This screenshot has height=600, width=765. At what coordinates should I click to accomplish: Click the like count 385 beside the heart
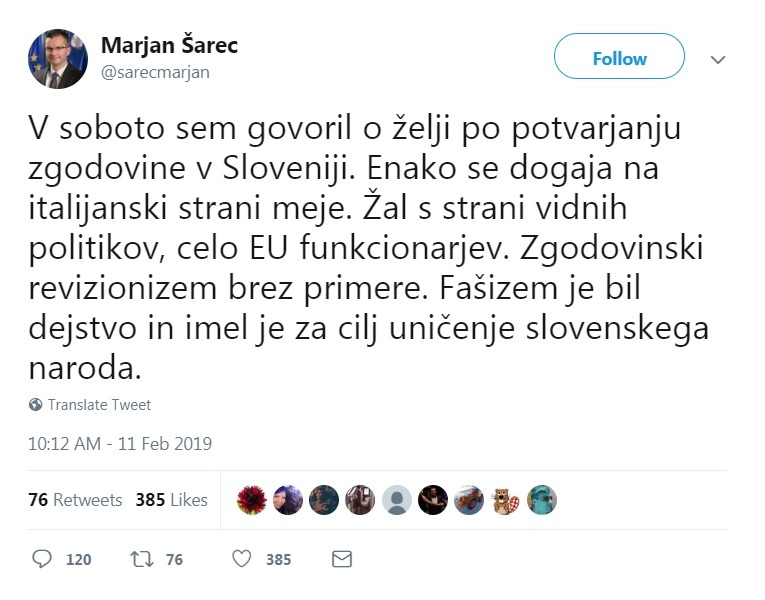tap(278, 560)
